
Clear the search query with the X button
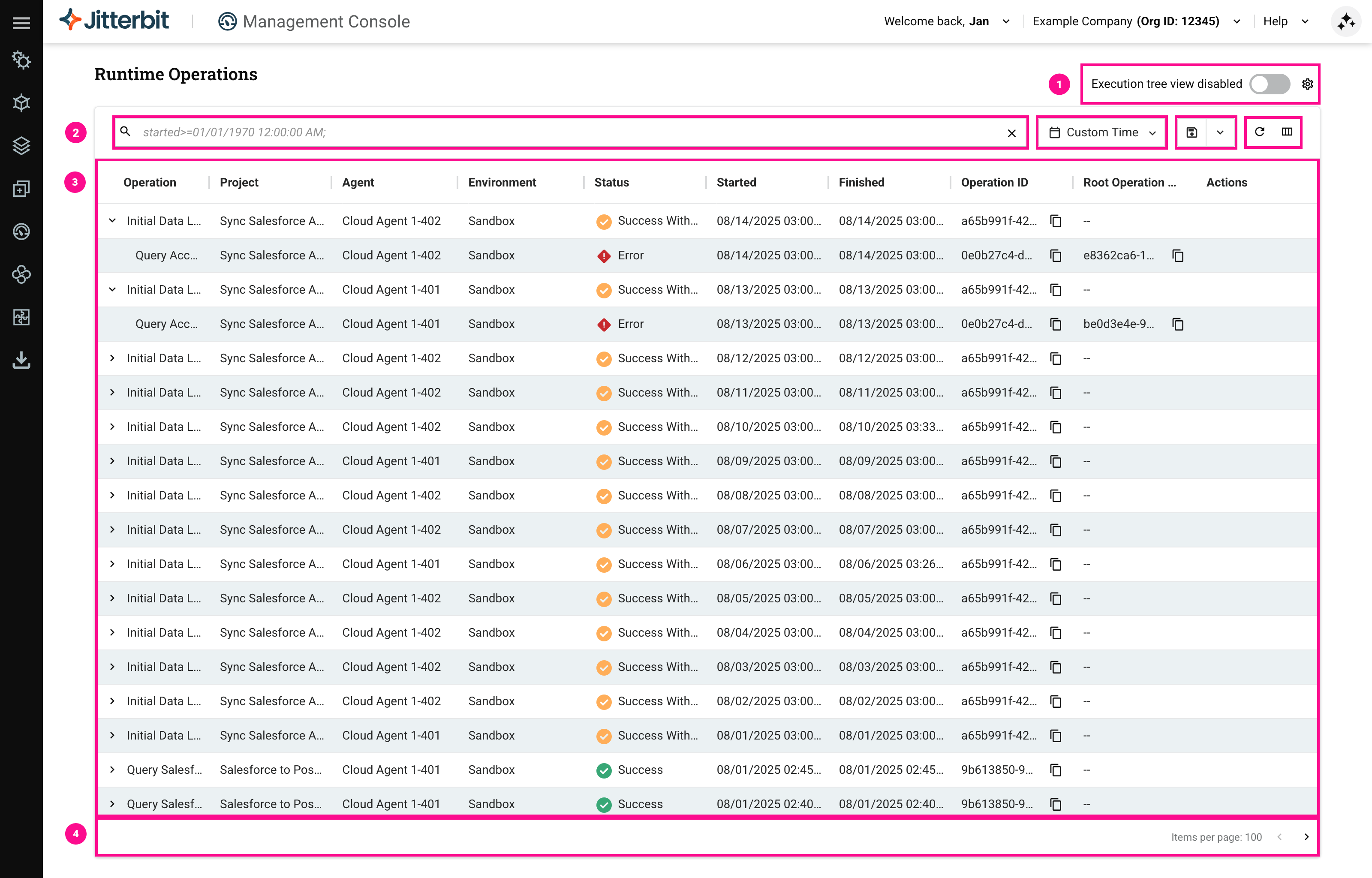click(x=1012, y=133)
